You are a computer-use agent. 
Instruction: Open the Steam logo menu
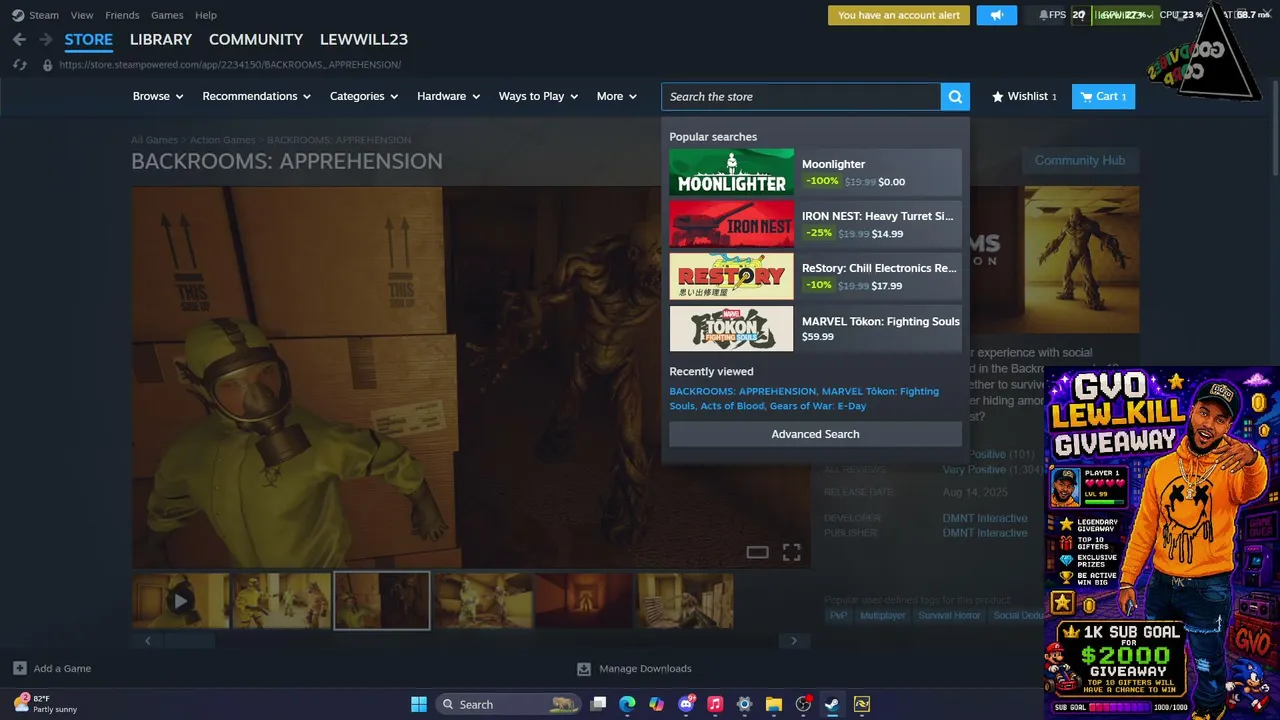click(x=18, y=15)
